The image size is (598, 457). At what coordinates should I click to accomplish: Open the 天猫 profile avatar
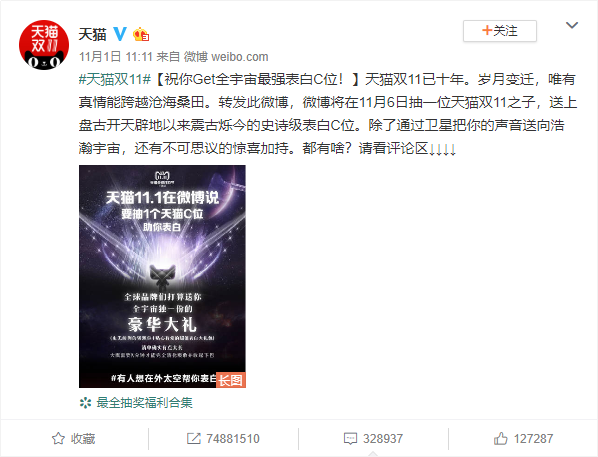point(44,45)
